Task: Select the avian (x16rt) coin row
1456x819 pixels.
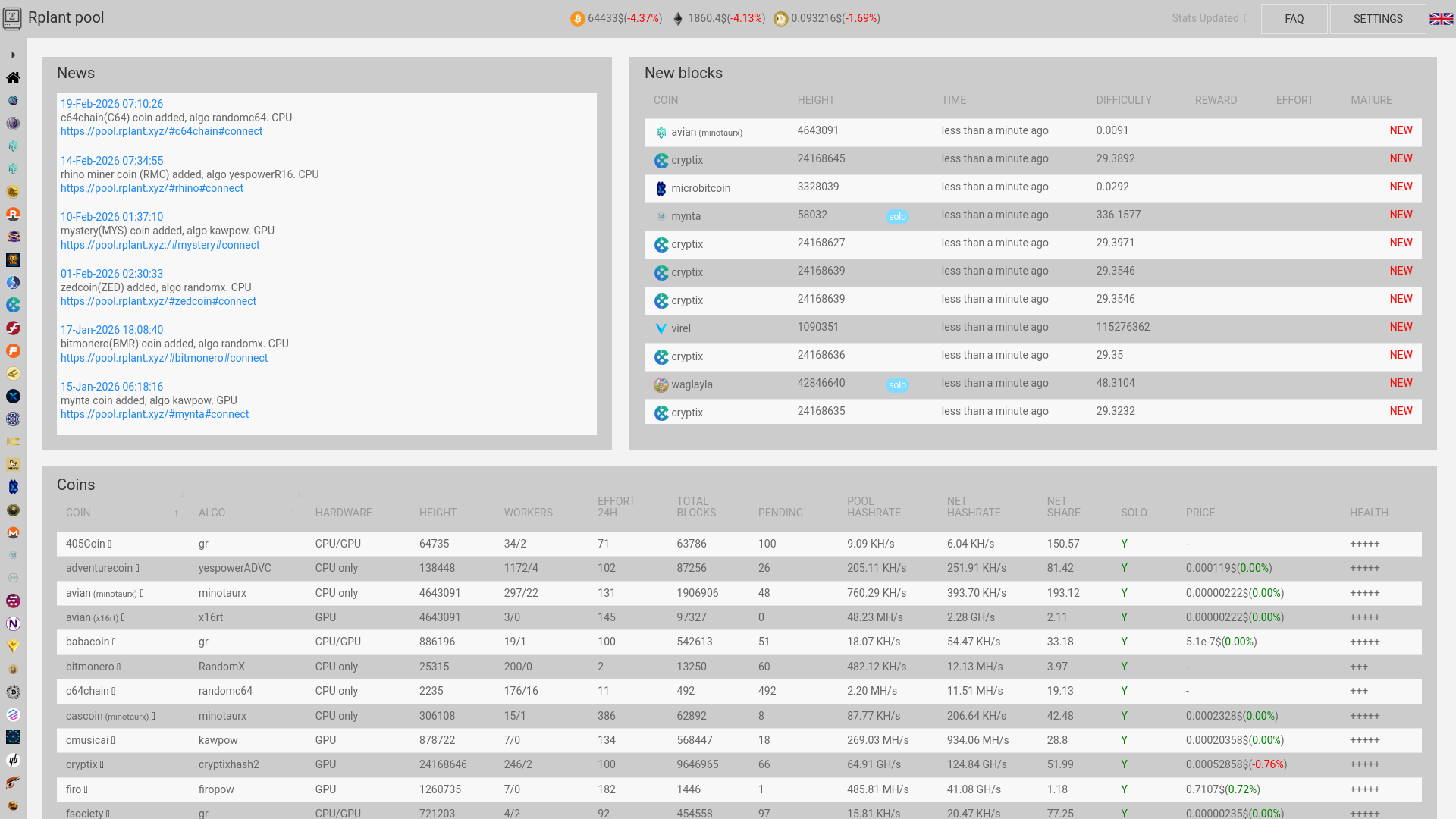Action: coord(739,617)
